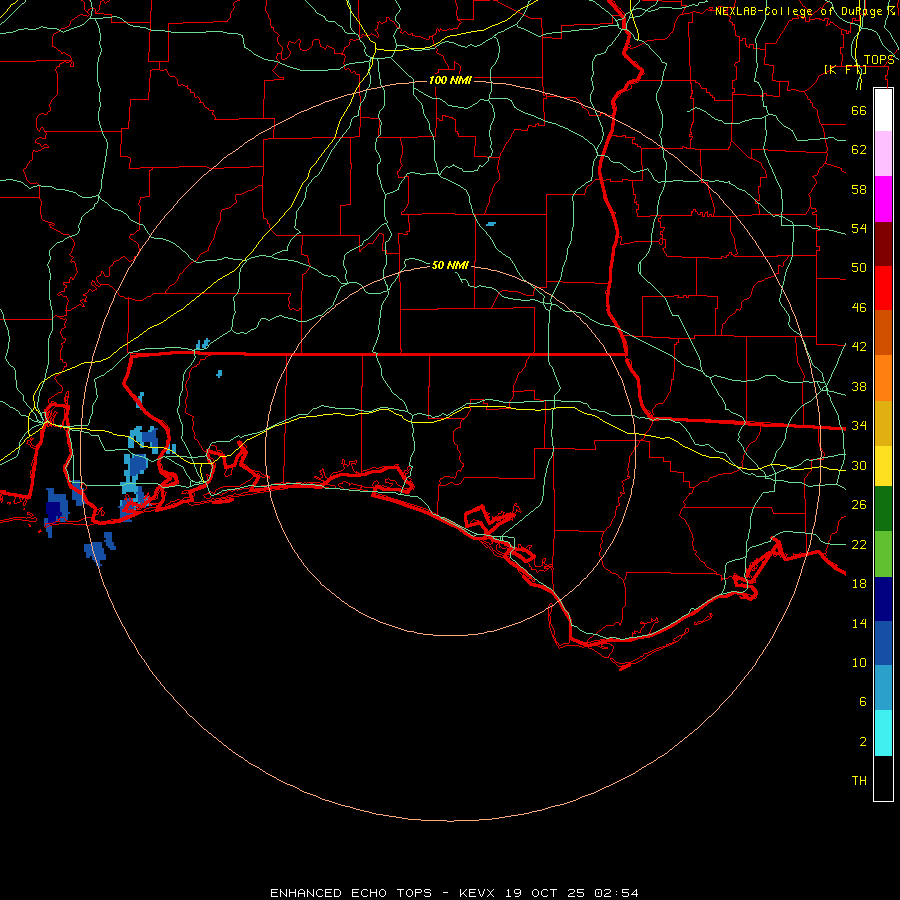
Task: Click the legend value 18
Action: tap(859, 584)
